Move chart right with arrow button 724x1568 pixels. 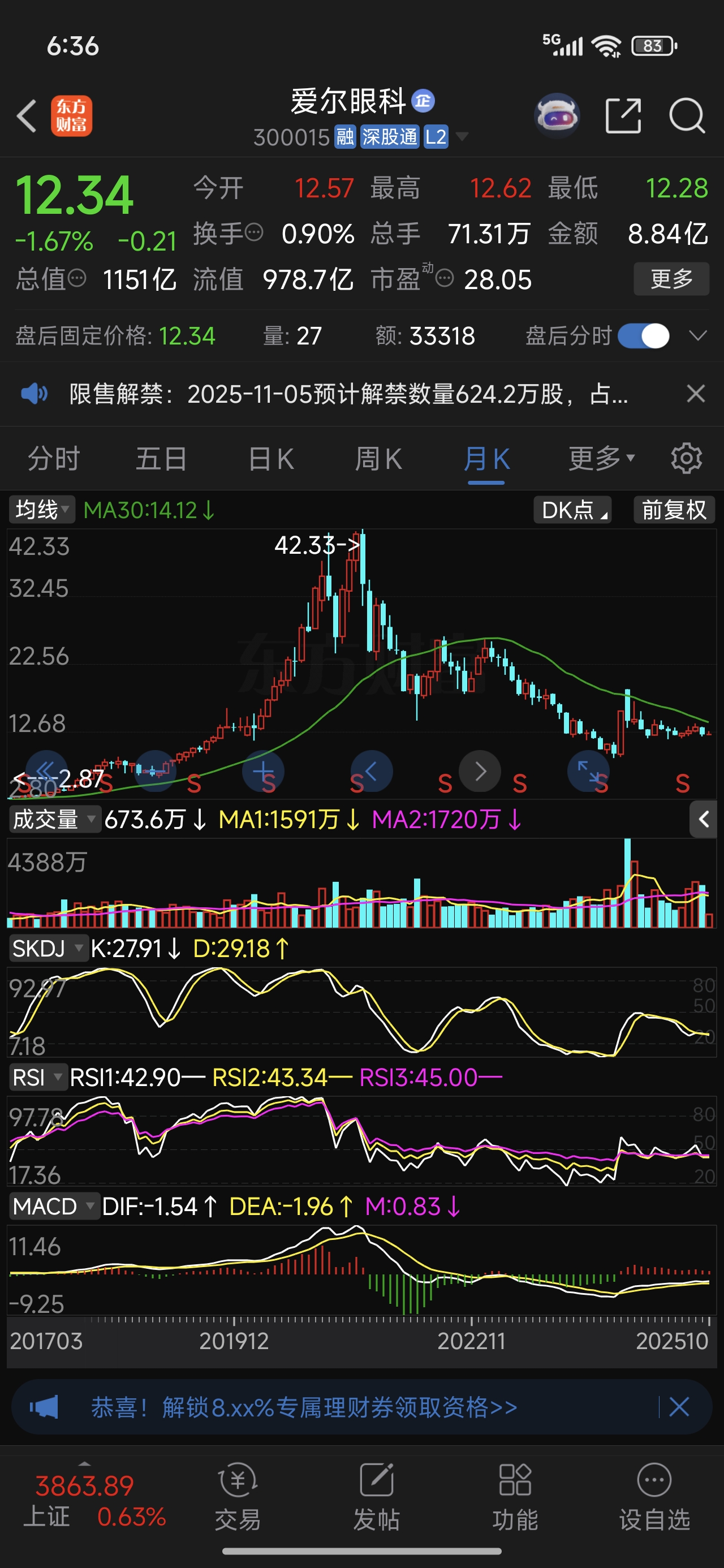pyautogui.click(x=480, y=771)
